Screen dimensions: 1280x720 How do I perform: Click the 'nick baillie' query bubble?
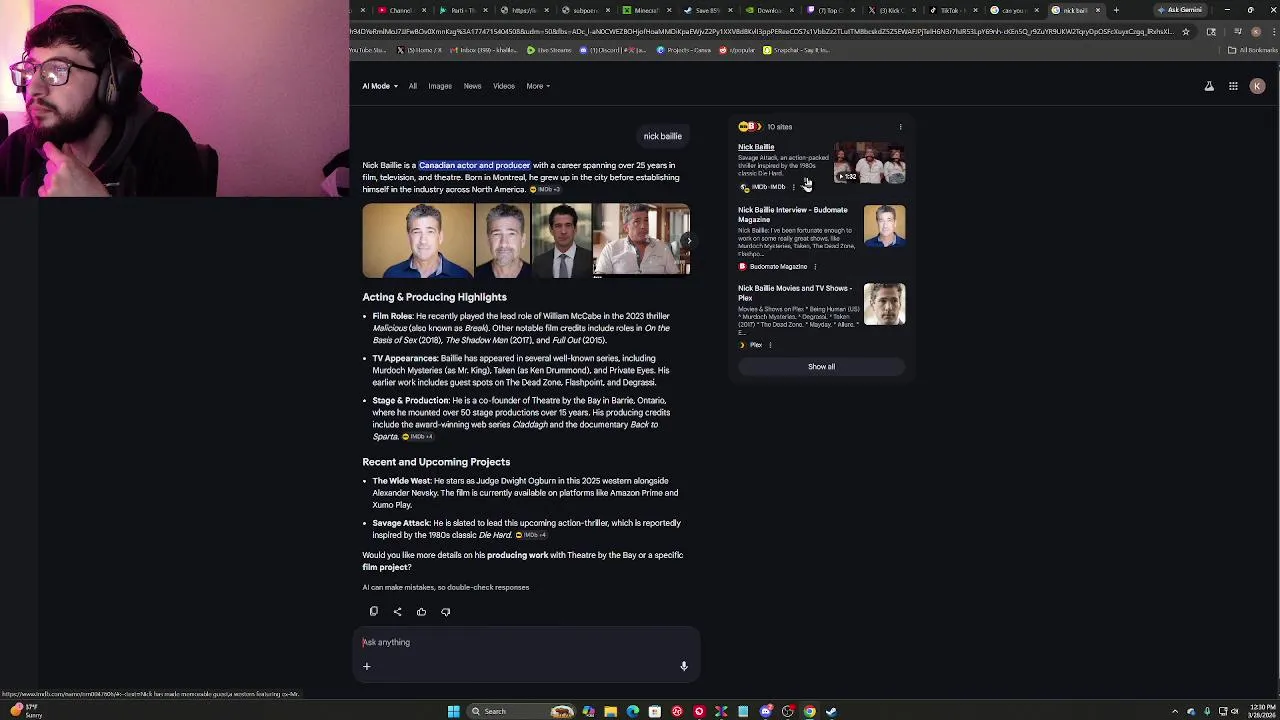[x=662, y=136]
